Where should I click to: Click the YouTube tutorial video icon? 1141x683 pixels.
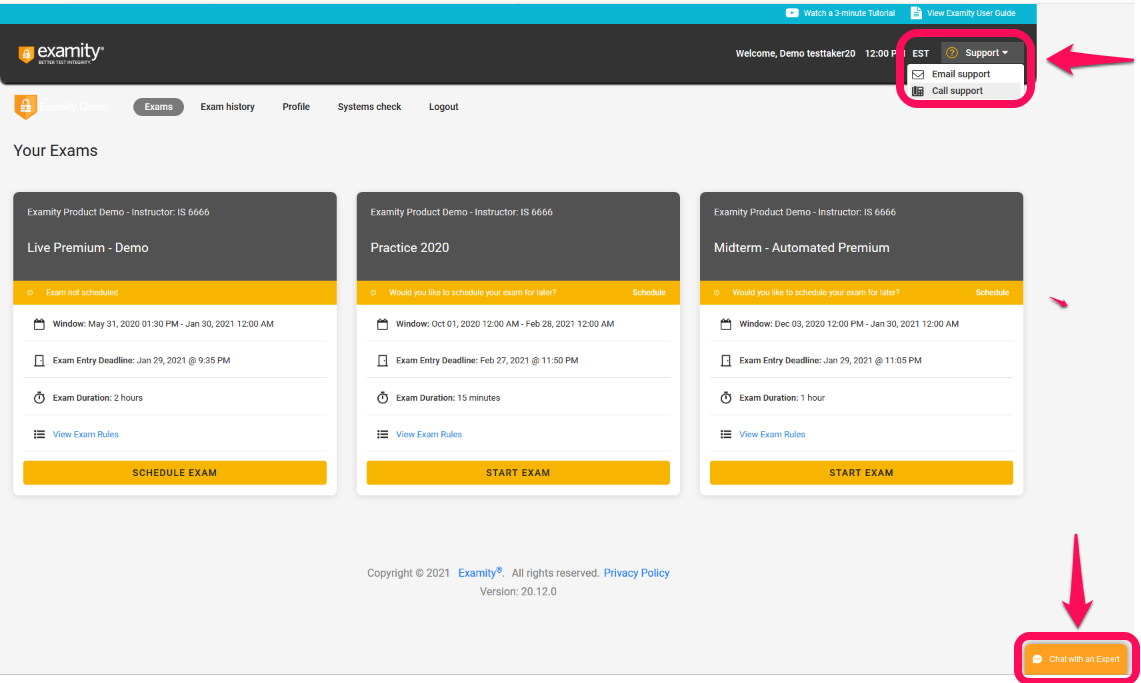pos(792,12)
